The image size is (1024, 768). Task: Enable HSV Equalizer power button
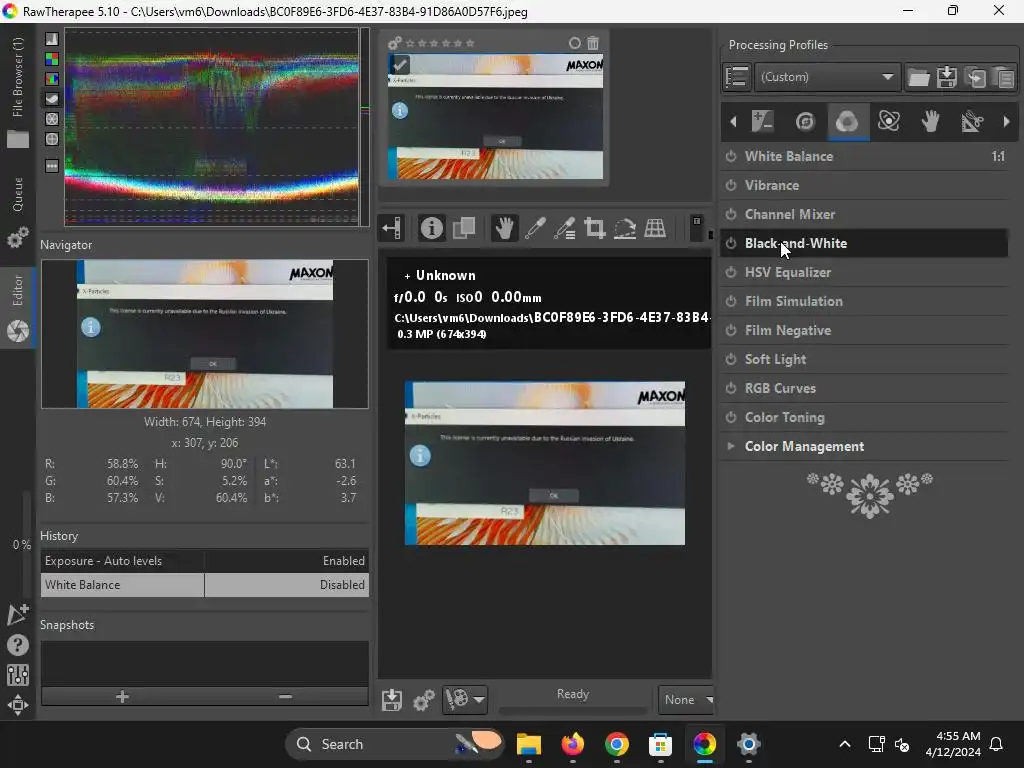coord(731,272)
